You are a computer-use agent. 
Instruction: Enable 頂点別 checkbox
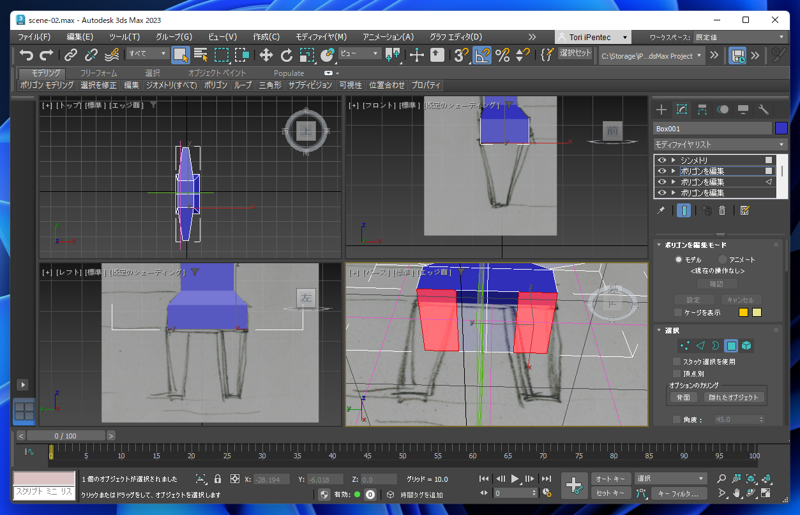coord(677,374)
